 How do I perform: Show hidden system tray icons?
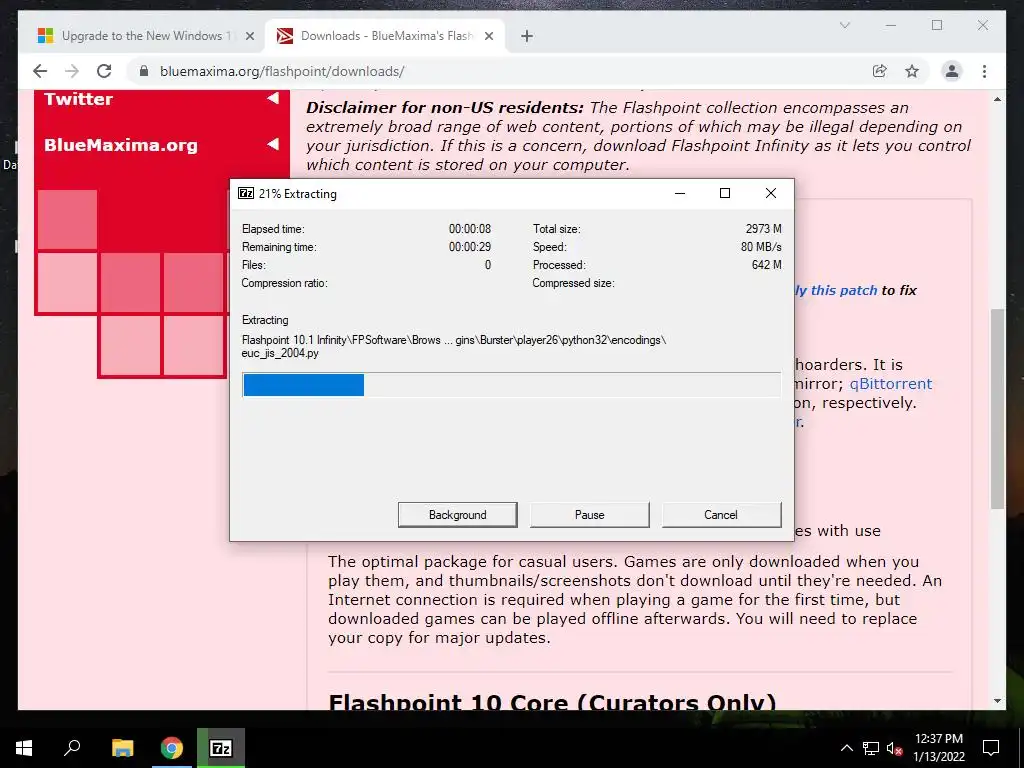pyautogui.click(x=846, y=748)
